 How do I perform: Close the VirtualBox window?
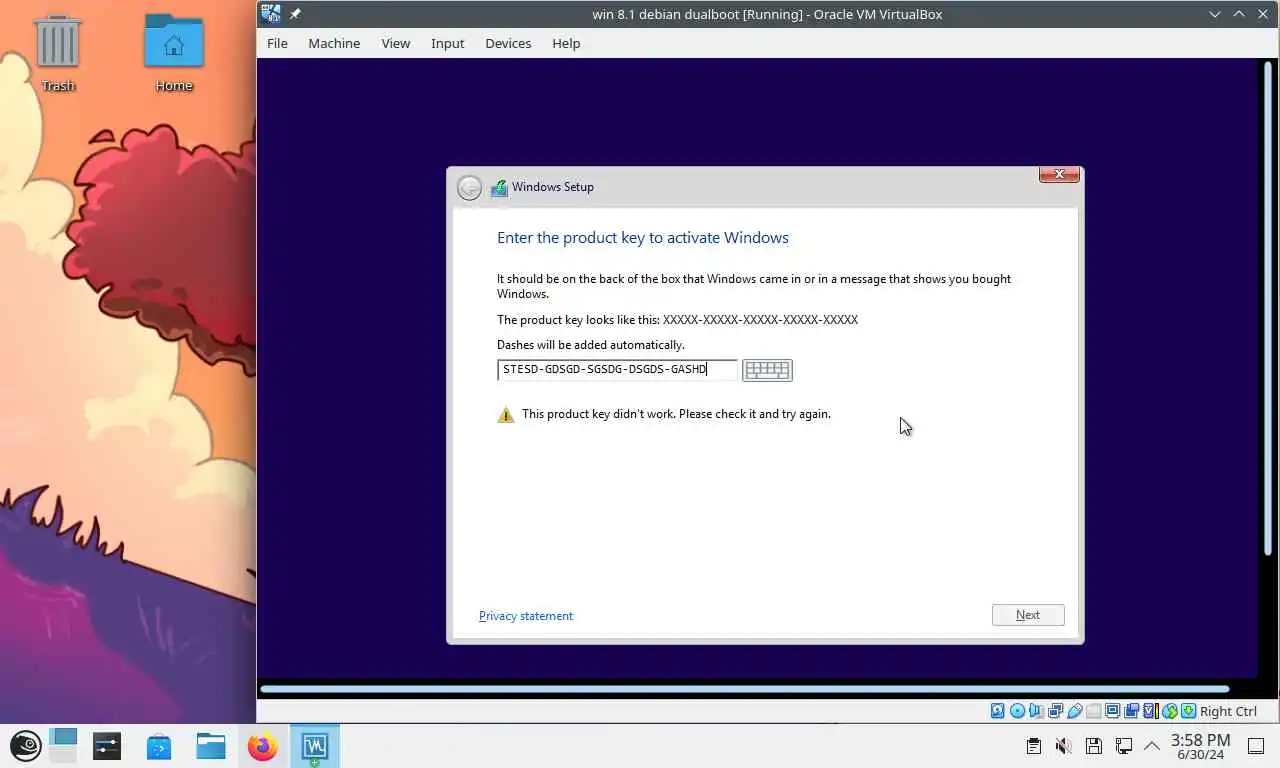pos(1263,14)
